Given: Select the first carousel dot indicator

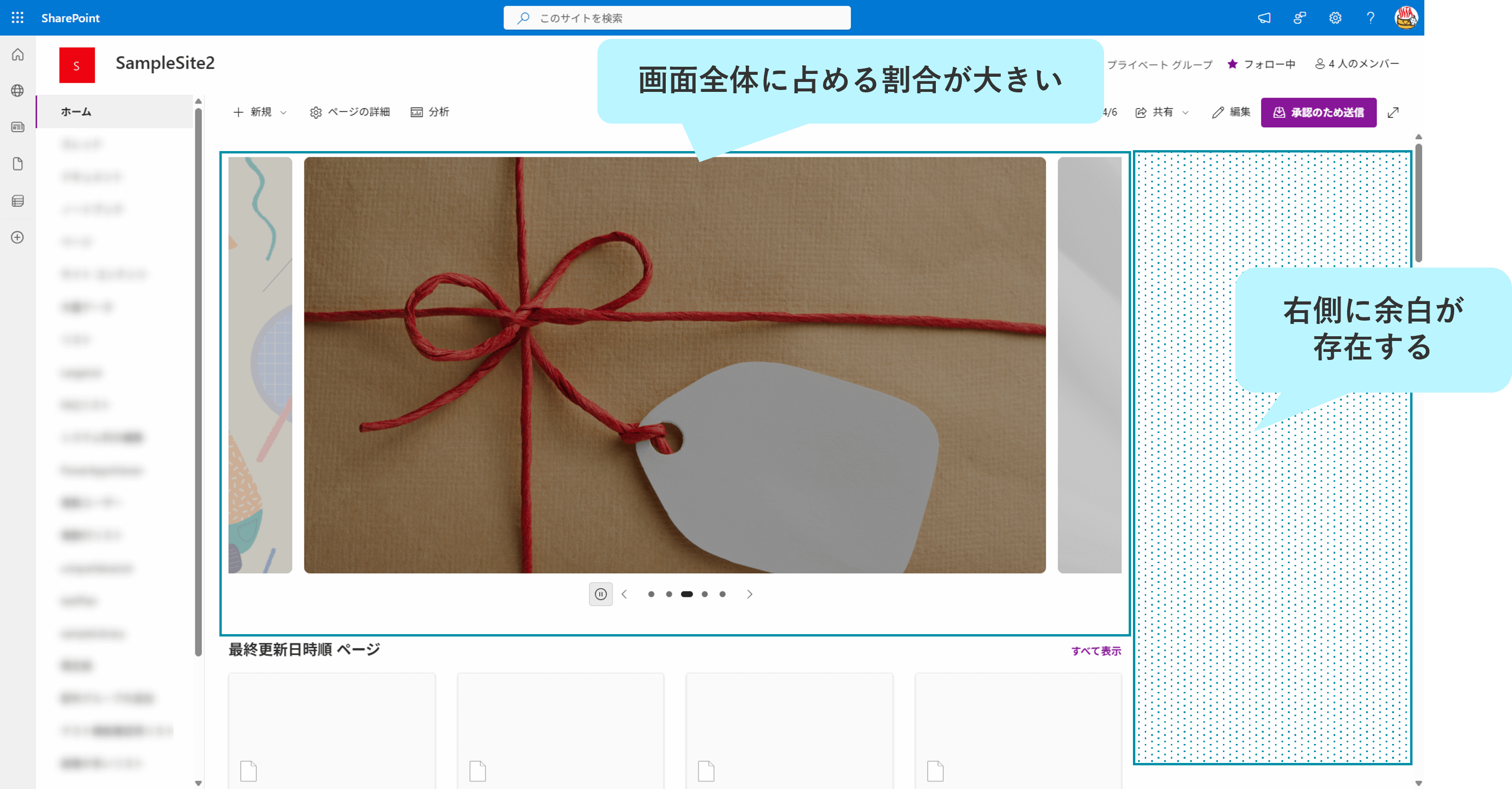Looking at the screenshot, I should point(651,594).
